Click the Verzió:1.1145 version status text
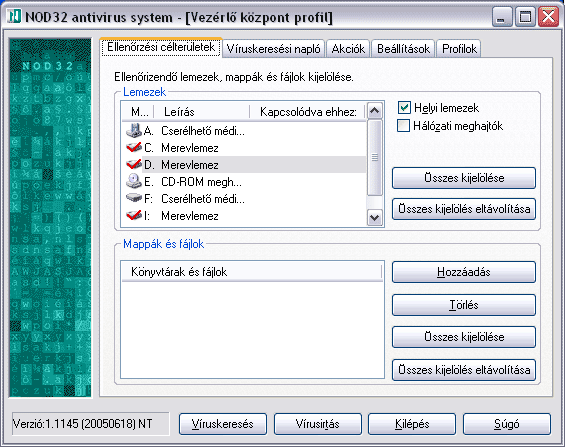The image size is (565, 447). (83, 424)
